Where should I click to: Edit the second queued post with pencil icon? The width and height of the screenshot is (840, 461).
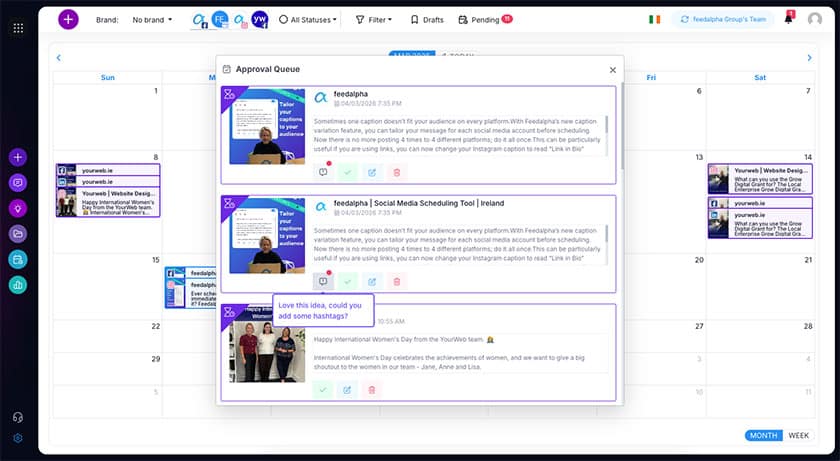click(x=372, y=283)
